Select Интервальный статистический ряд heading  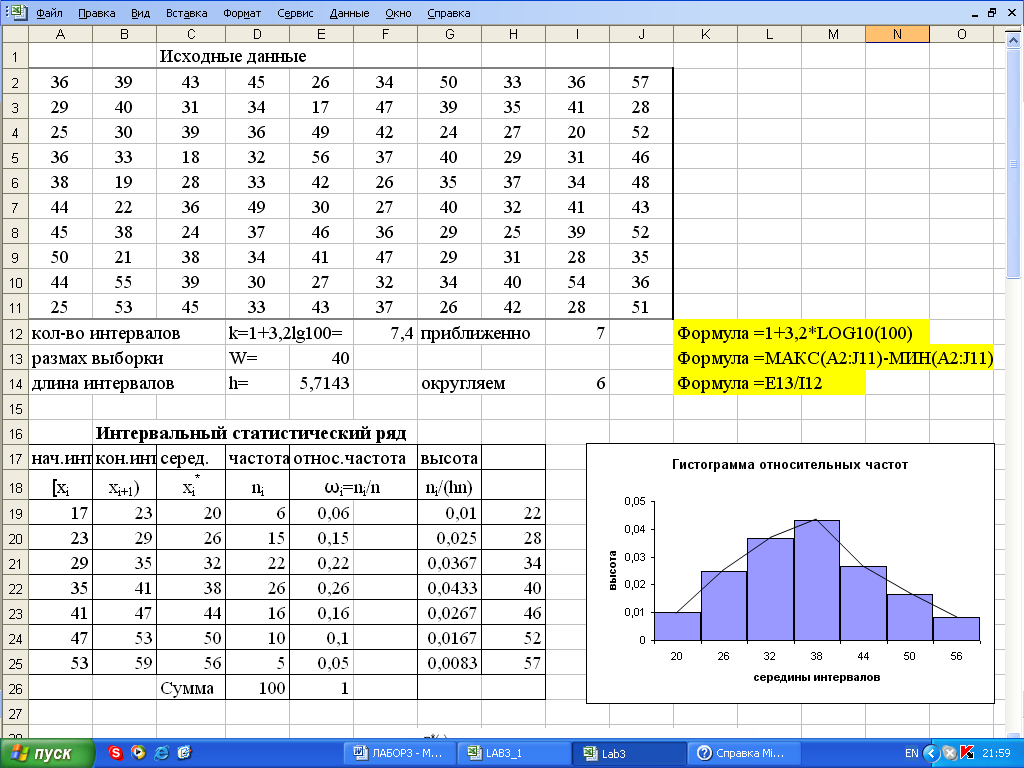pos(251,433)
